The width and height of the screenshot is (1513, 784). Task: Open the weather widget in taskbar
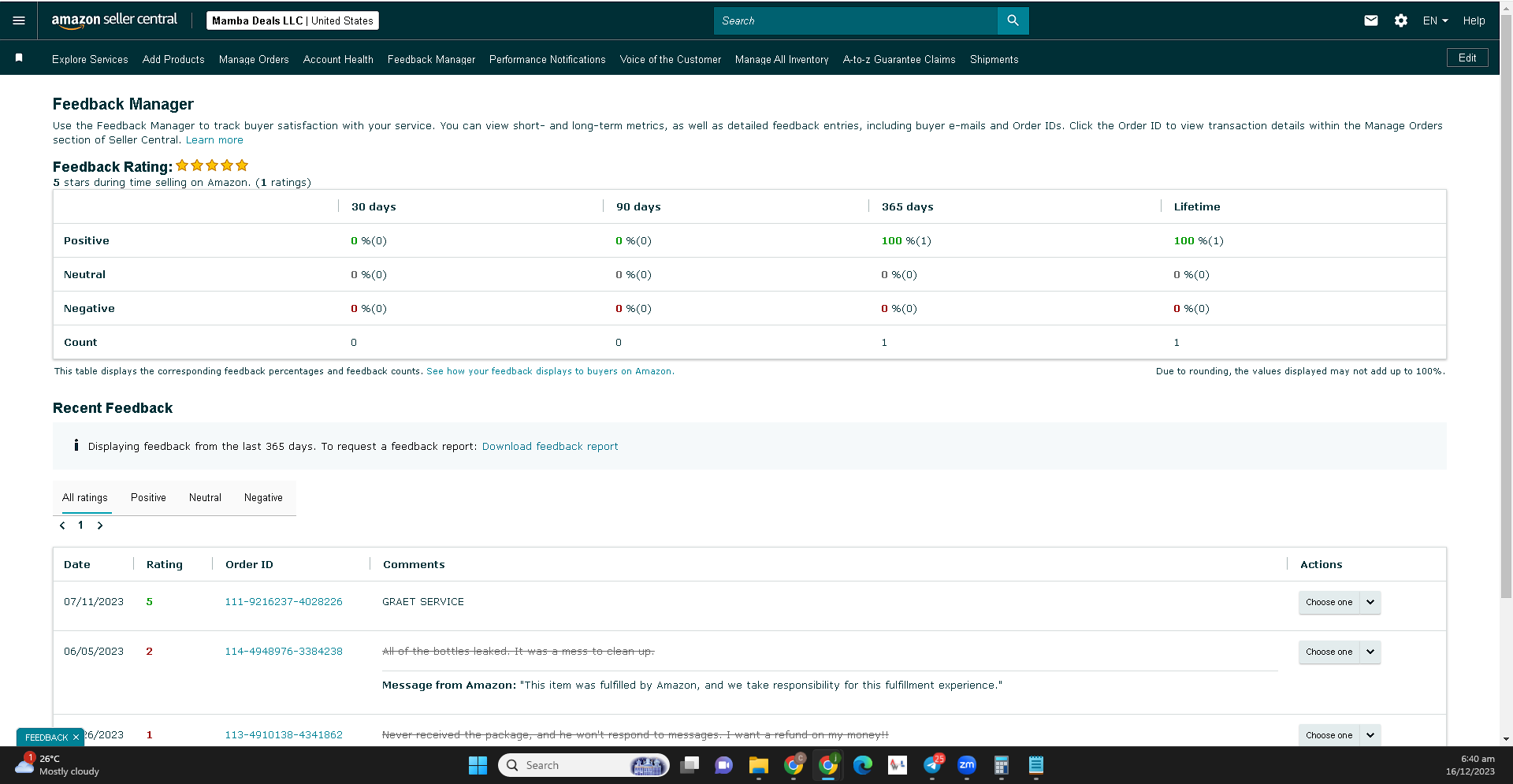click(x=58, y=765)
